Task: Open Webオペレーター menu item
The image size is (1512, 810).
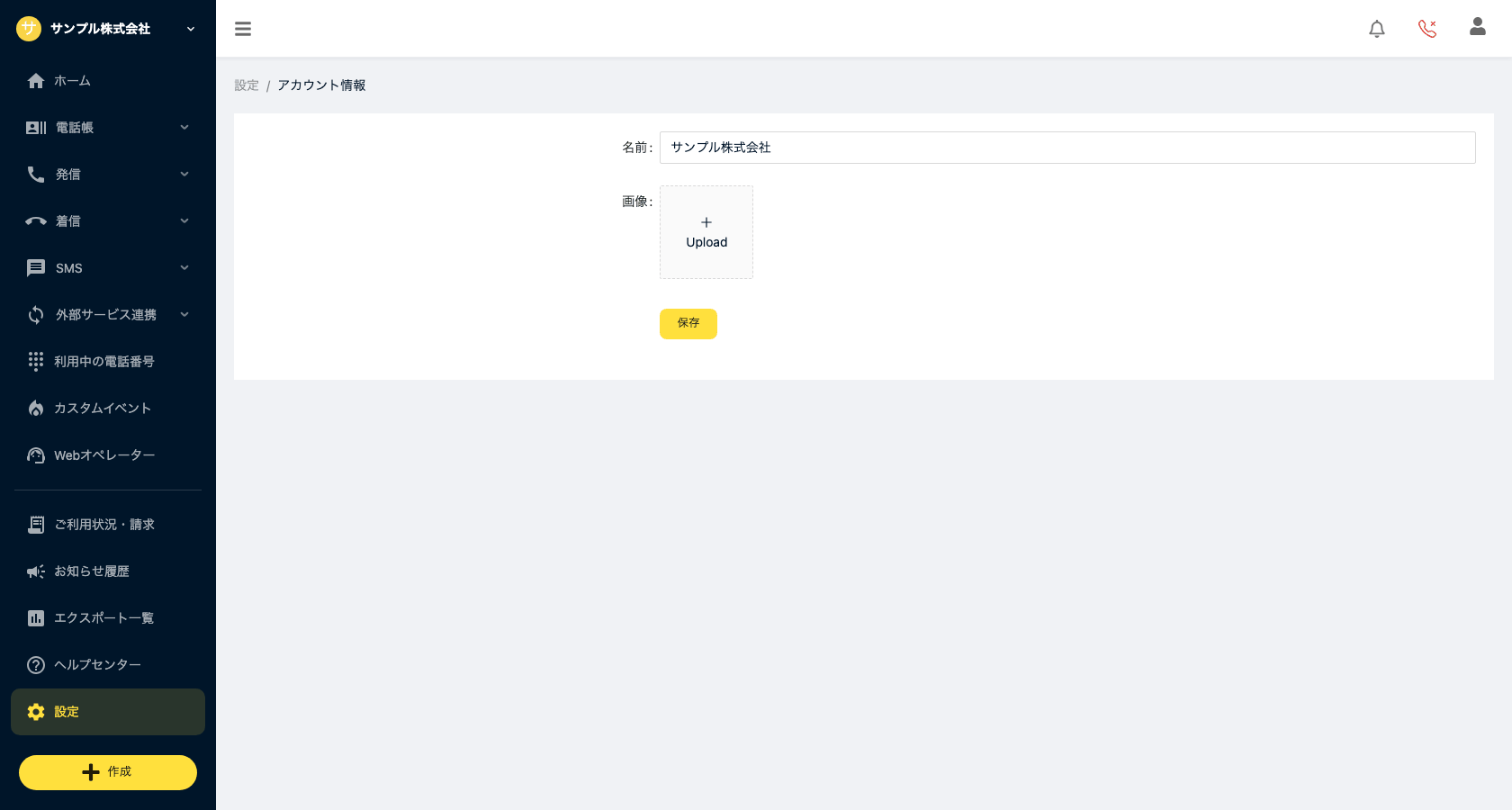Action: [108, 455]
